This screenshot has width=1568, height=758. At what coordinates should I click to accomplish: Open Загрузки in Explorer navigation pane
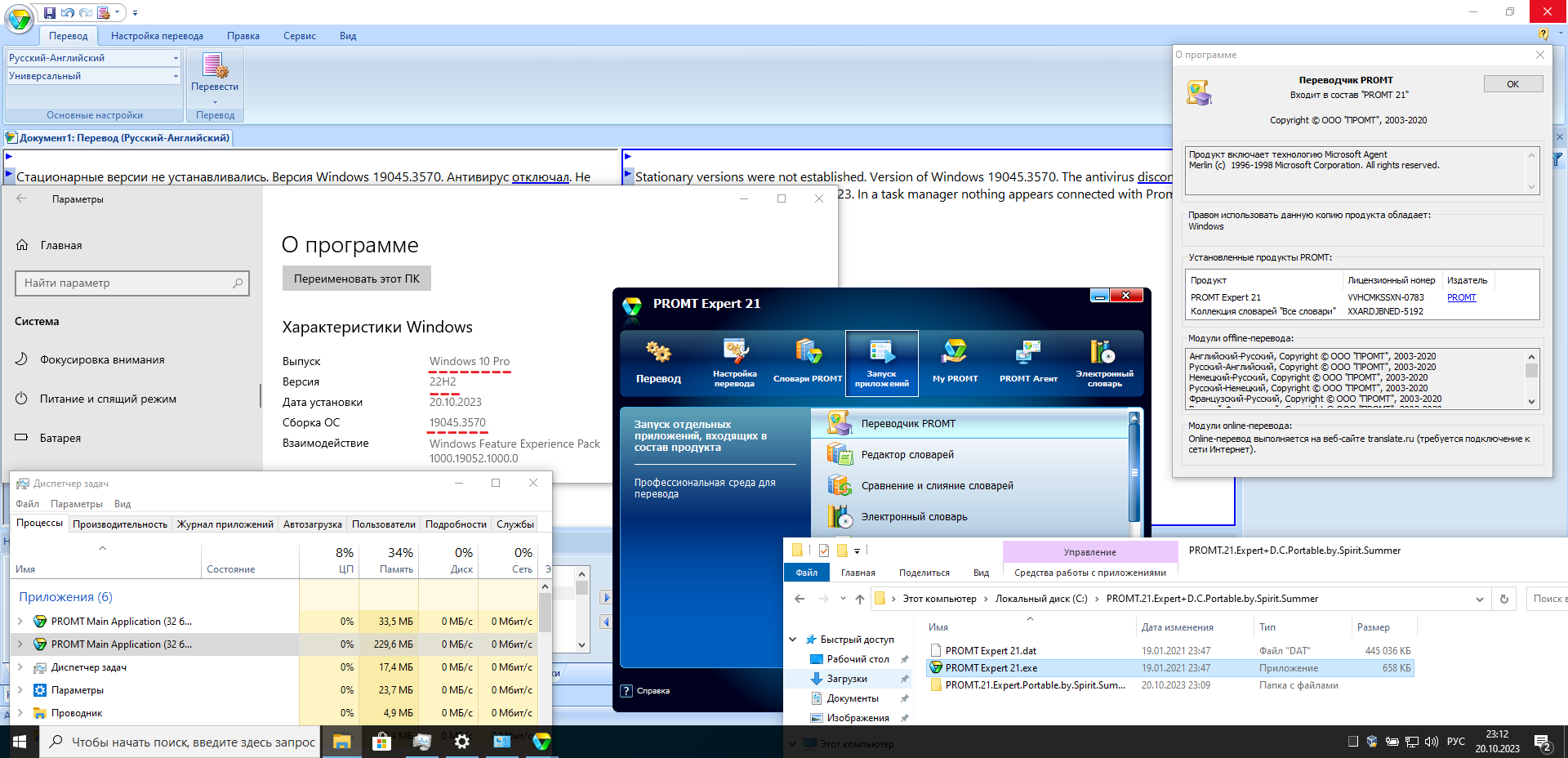click(847, 679)
